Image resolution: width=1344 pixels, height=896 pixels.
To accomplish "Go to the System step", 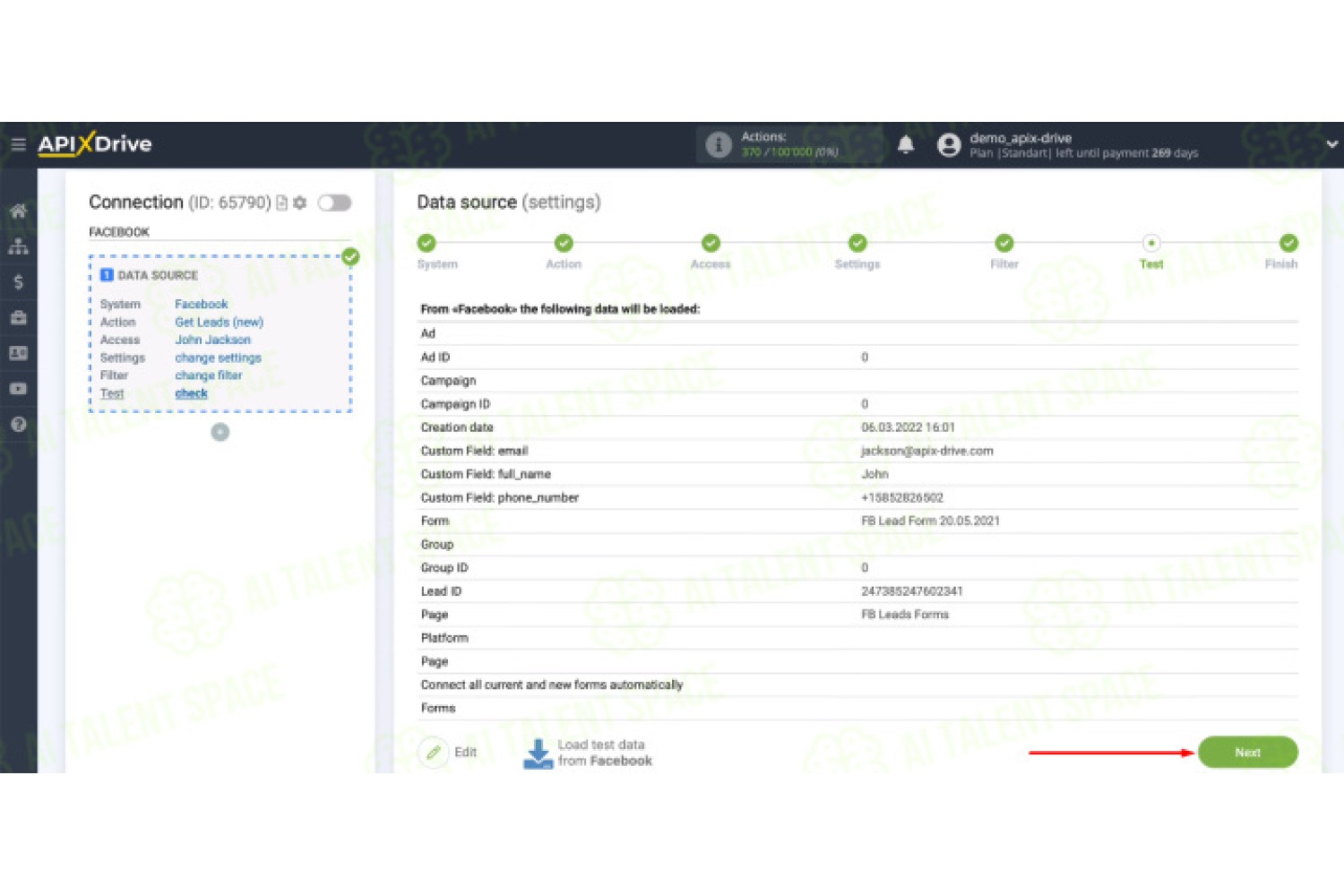I will tap(426, 243).
